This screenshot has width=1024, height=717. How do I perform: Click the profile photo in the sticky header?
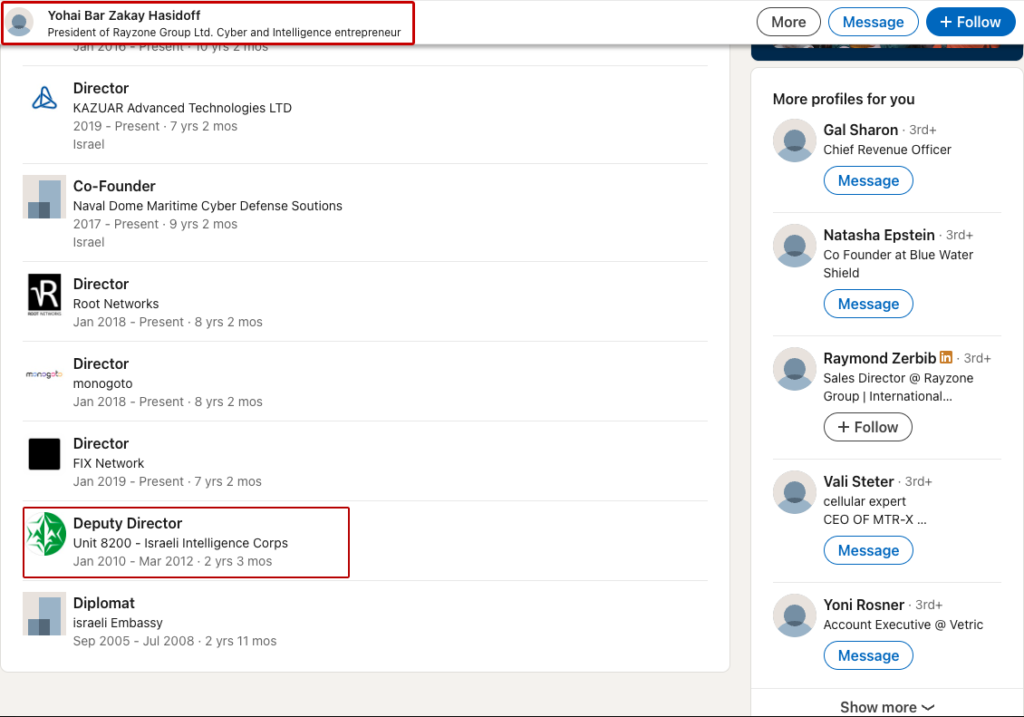[20, 22]
